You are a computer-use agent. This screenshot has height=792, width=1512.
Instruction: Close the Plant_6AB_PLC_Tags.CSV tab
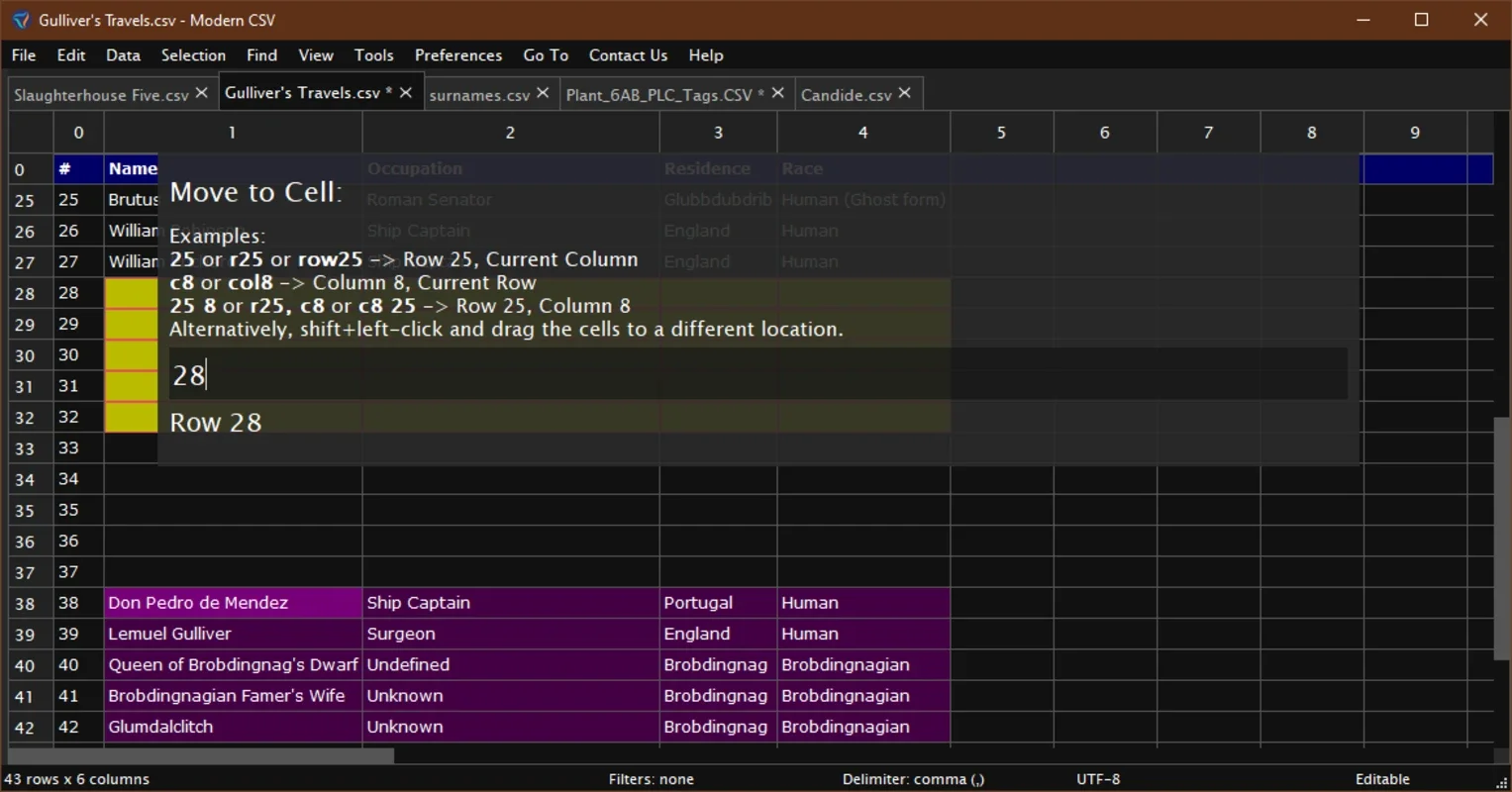(x=778, y=93)
